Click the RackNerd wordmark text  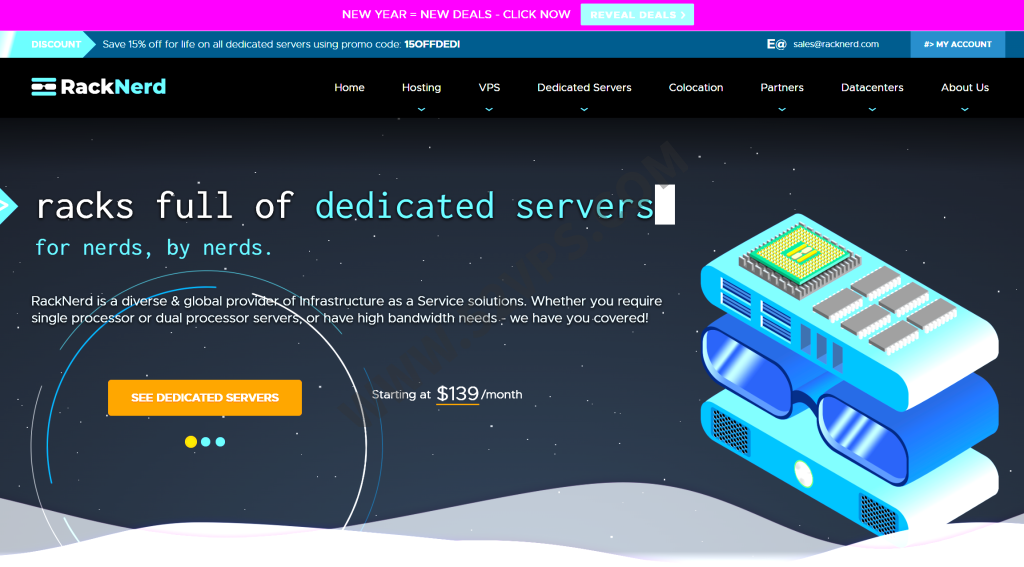[113, 87]
